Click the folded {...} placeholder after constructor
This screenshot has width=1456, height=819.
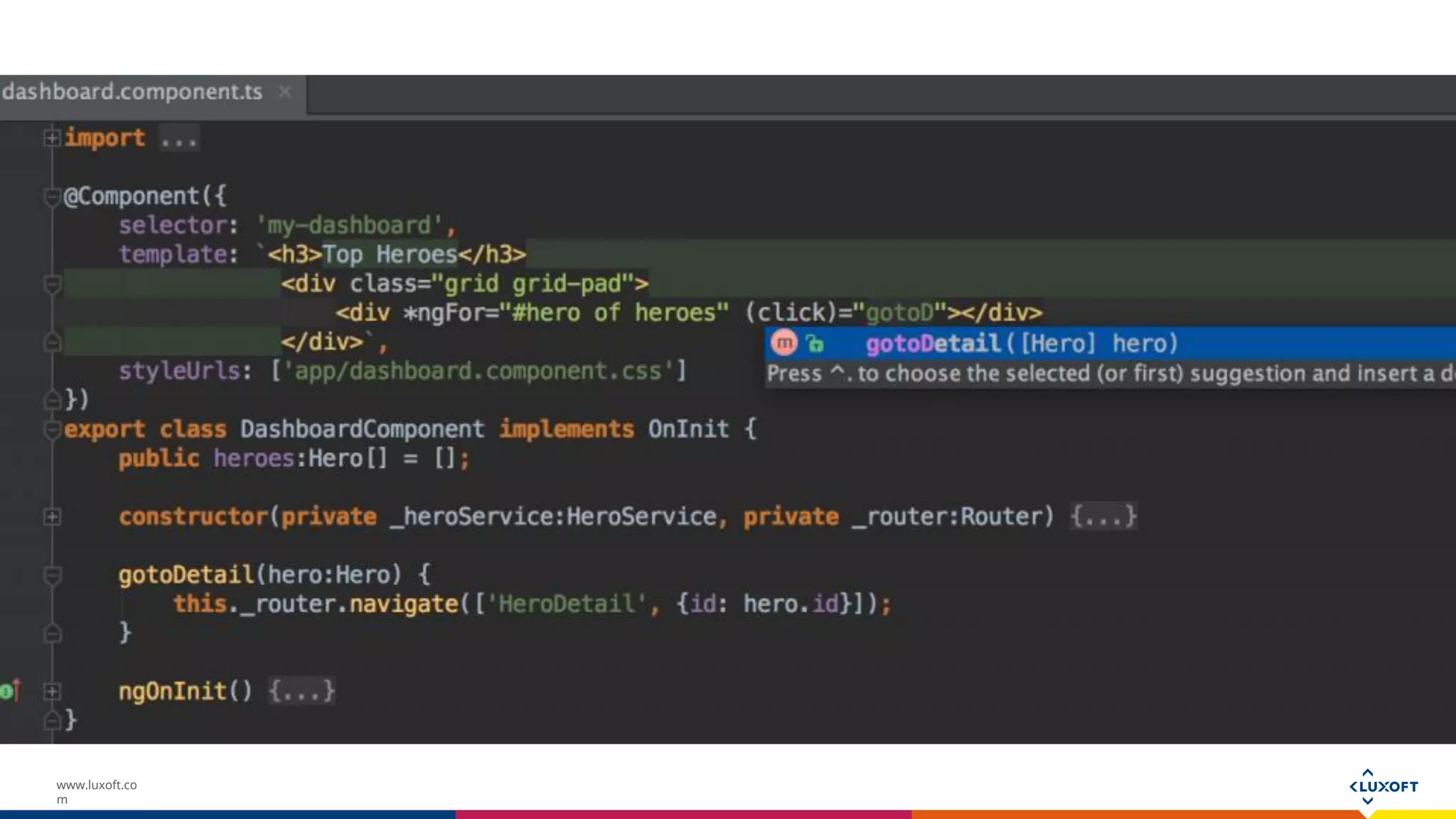tap(1103, 516)
